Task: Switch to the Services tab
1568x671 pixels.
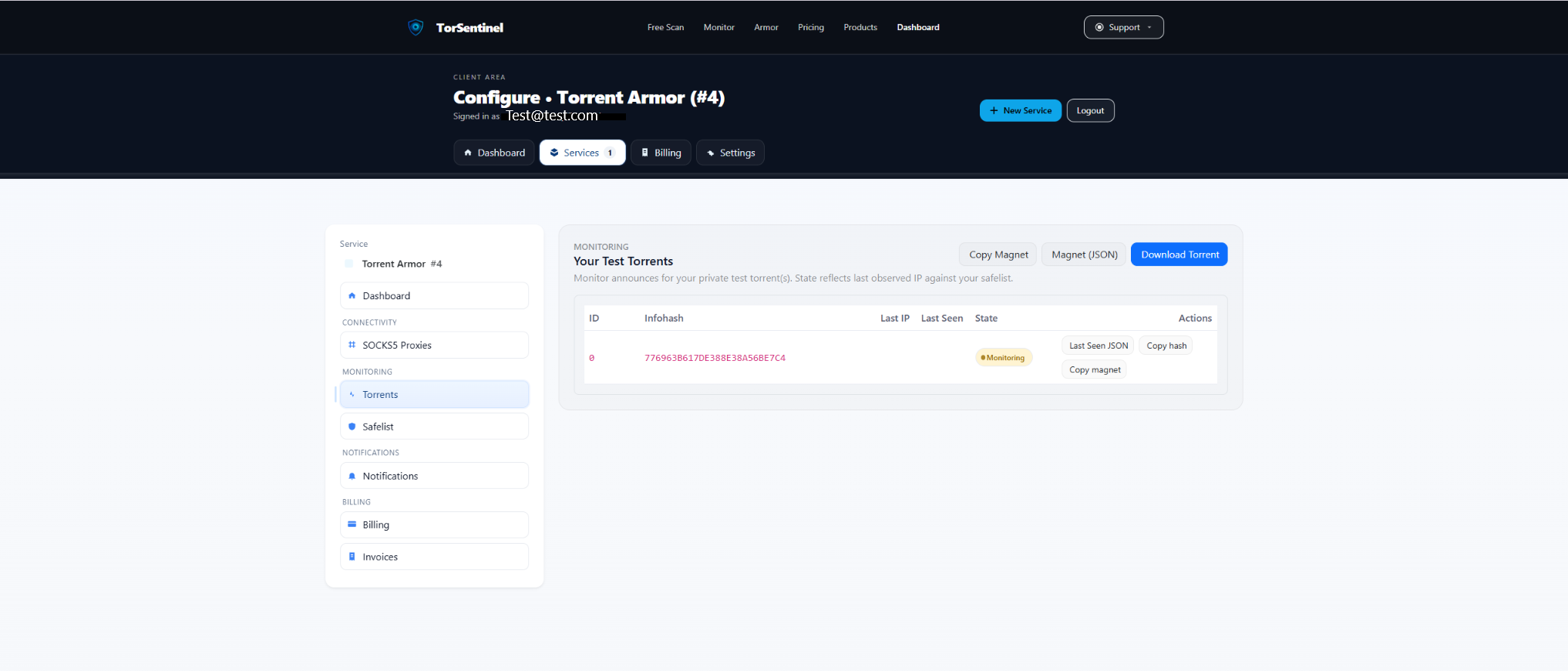Action: click(x=582, y=153)
